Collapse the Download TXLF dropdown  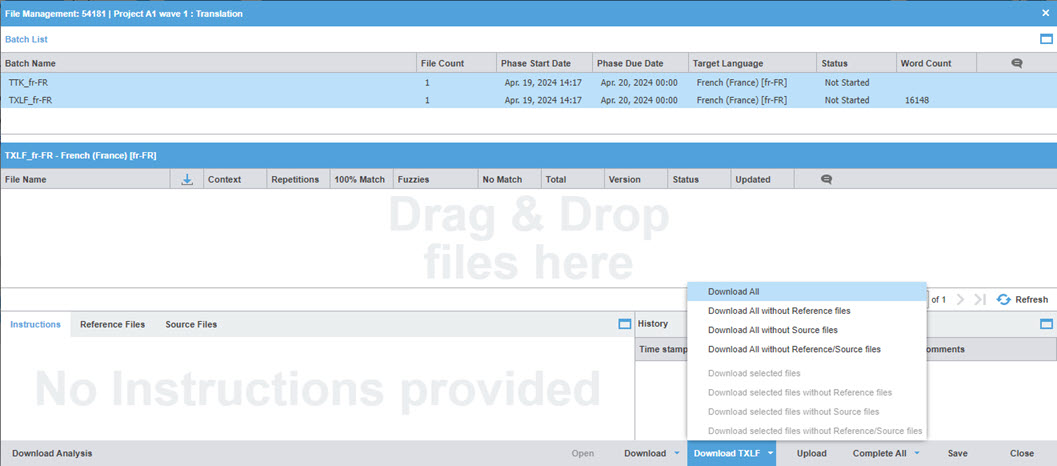point(771,453)
